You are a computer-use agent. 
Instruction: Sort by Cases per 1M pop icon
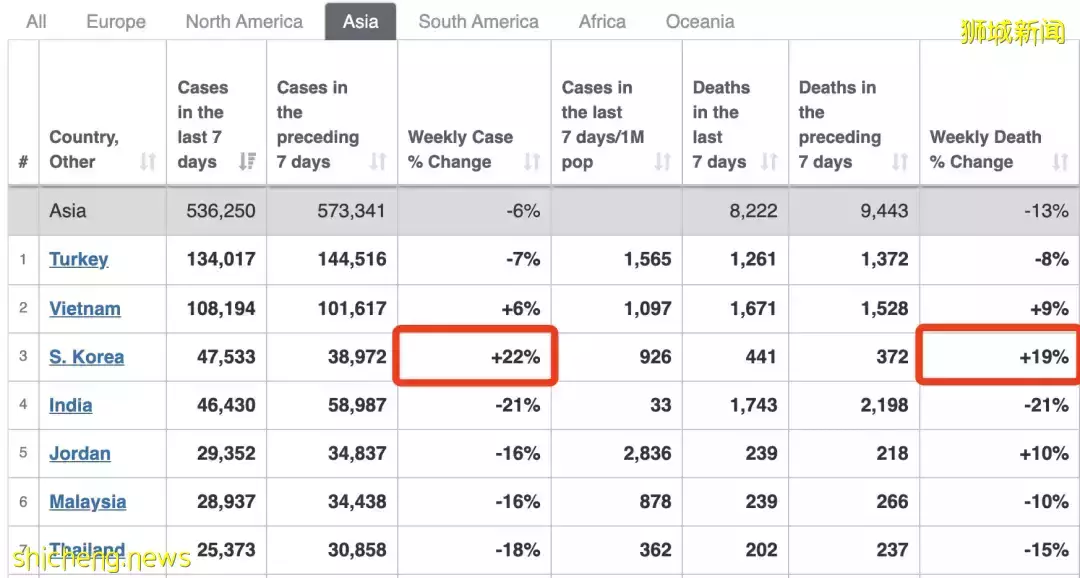(x=662, y=162)
